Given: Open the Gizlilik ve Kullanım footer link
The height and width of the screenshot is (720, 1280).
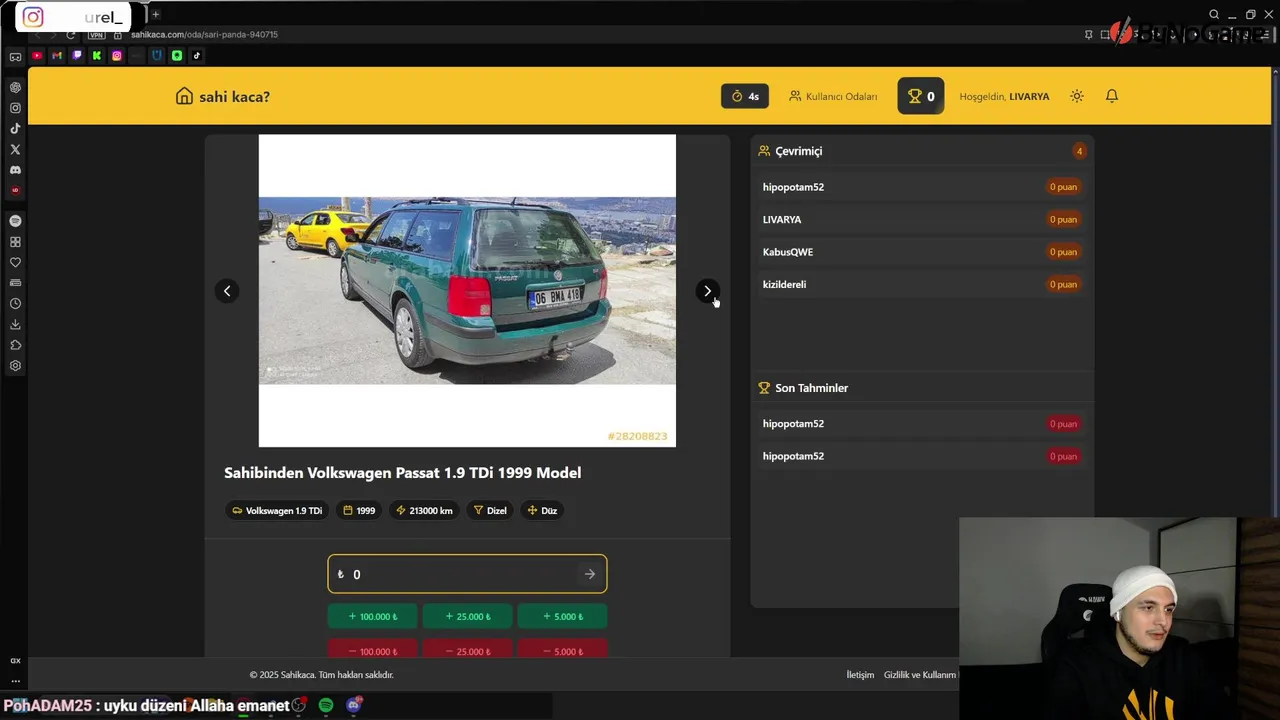Looking at the screenshot, I should [920, 675].
